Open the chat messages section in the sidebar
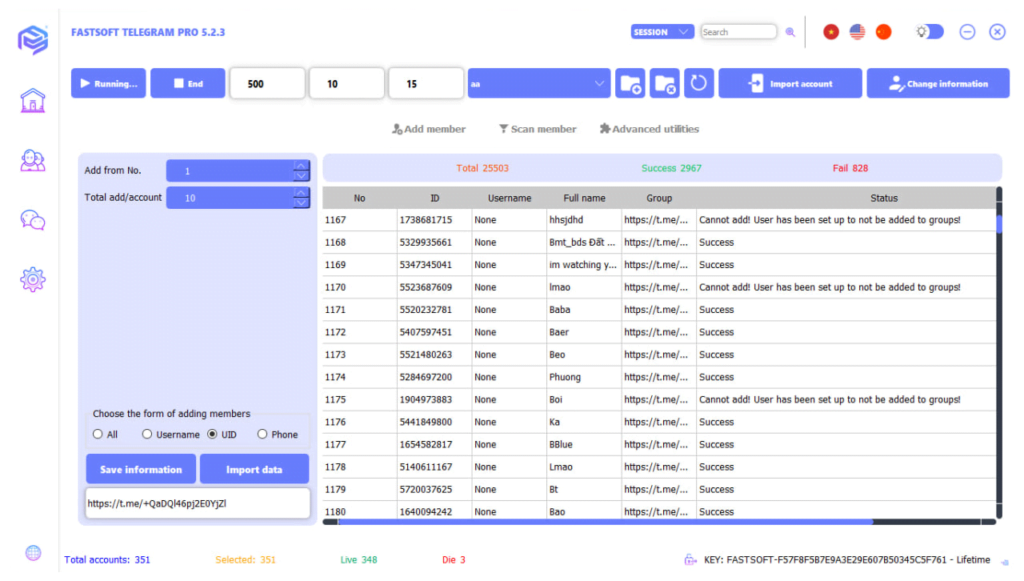This screenshot has width=1024, height=581. (x=31, y=220)
